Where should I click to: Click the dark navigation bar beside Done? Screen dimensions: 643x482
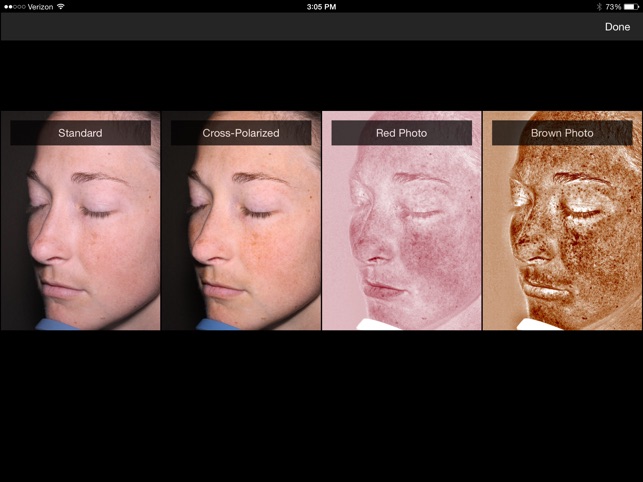pos(301,27)
